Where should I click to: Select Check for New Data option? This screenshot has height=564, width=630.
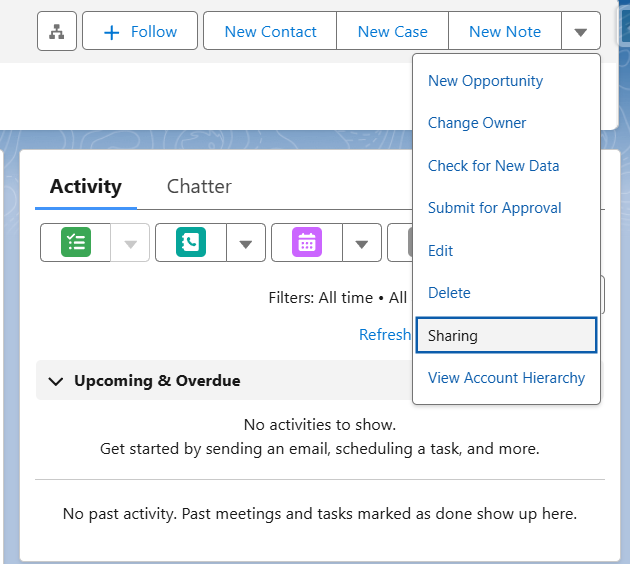tap(493, 166)
